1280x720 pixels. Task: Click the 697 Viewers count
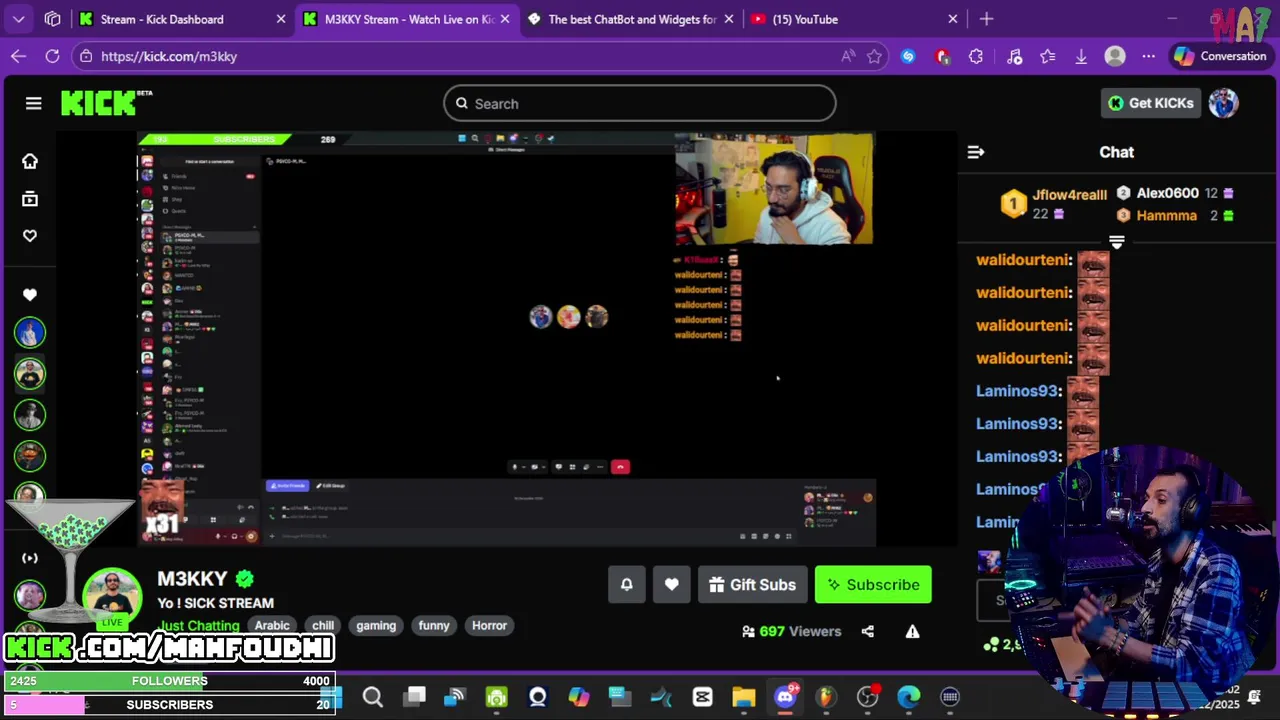(792, 631)
